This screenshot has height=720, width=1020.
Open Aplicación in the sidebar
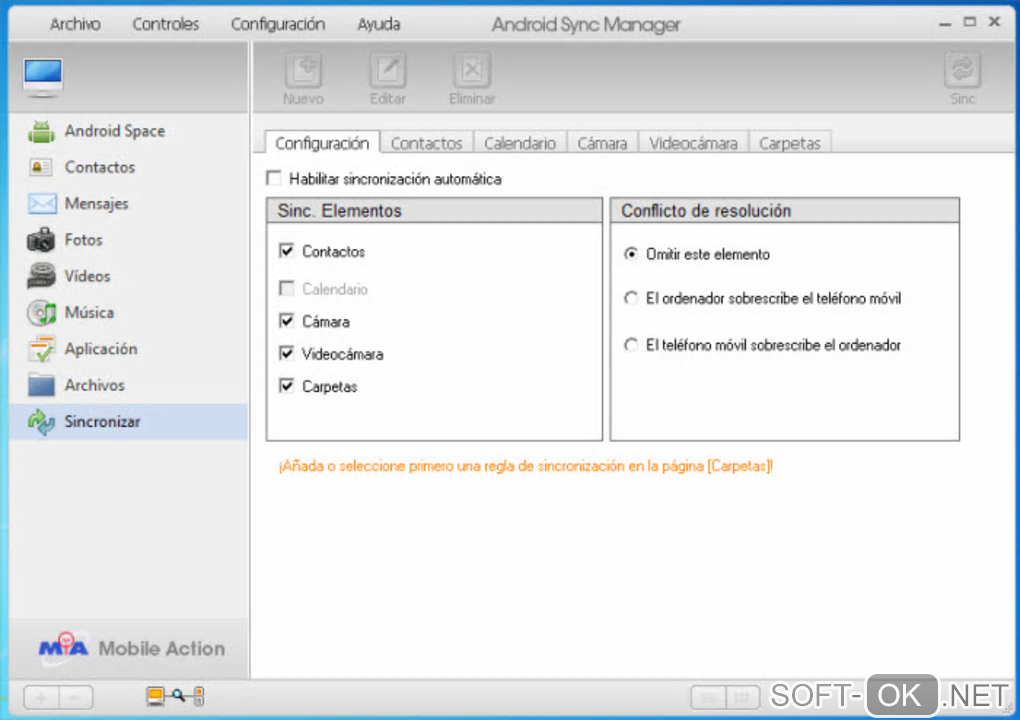click(x=129, y=349)
